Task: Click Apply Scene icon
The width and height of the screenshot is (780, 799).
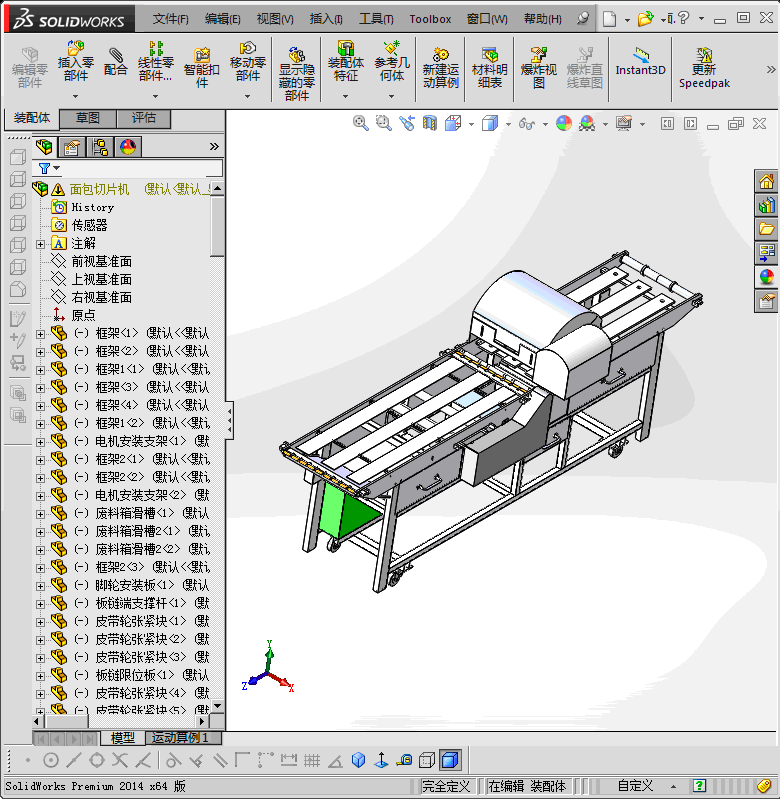Action: [x=587, y=123]
